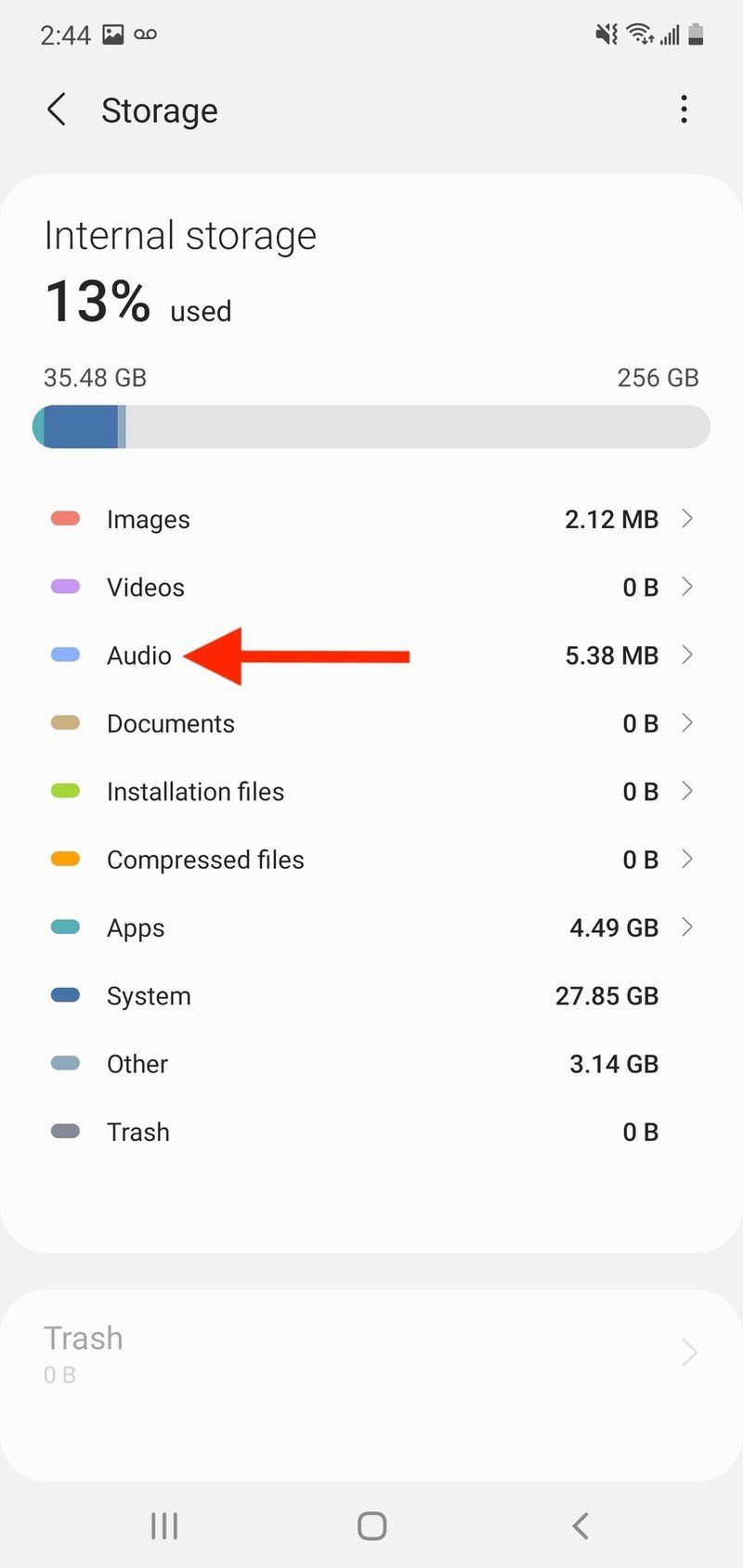
Task: Open the Apps storage category
Action: [136, 928]
